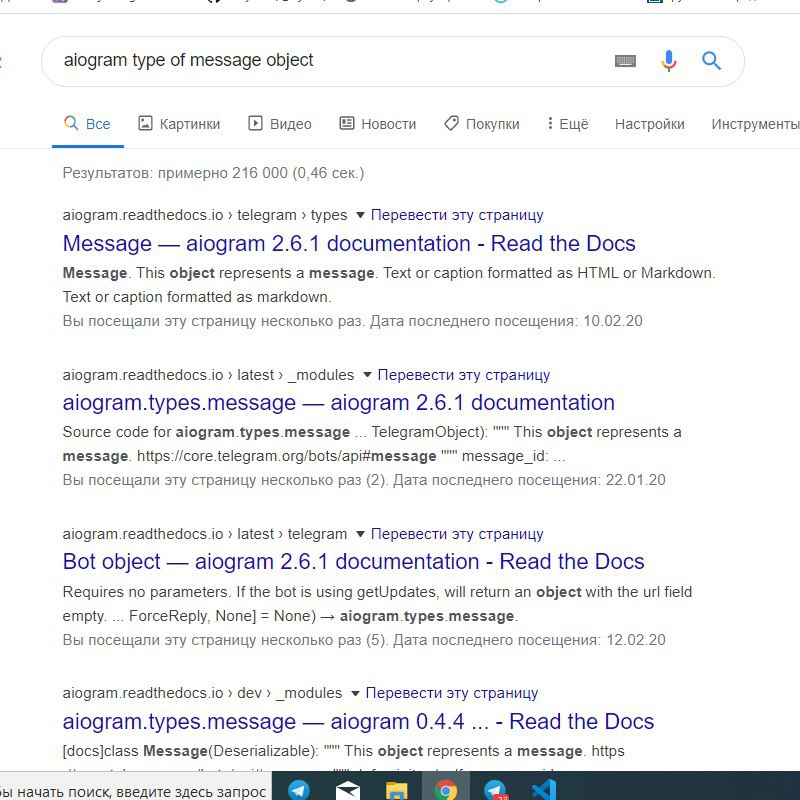
Task: Click the virtual keyboard icon in search bar
Action: (625, 61)
